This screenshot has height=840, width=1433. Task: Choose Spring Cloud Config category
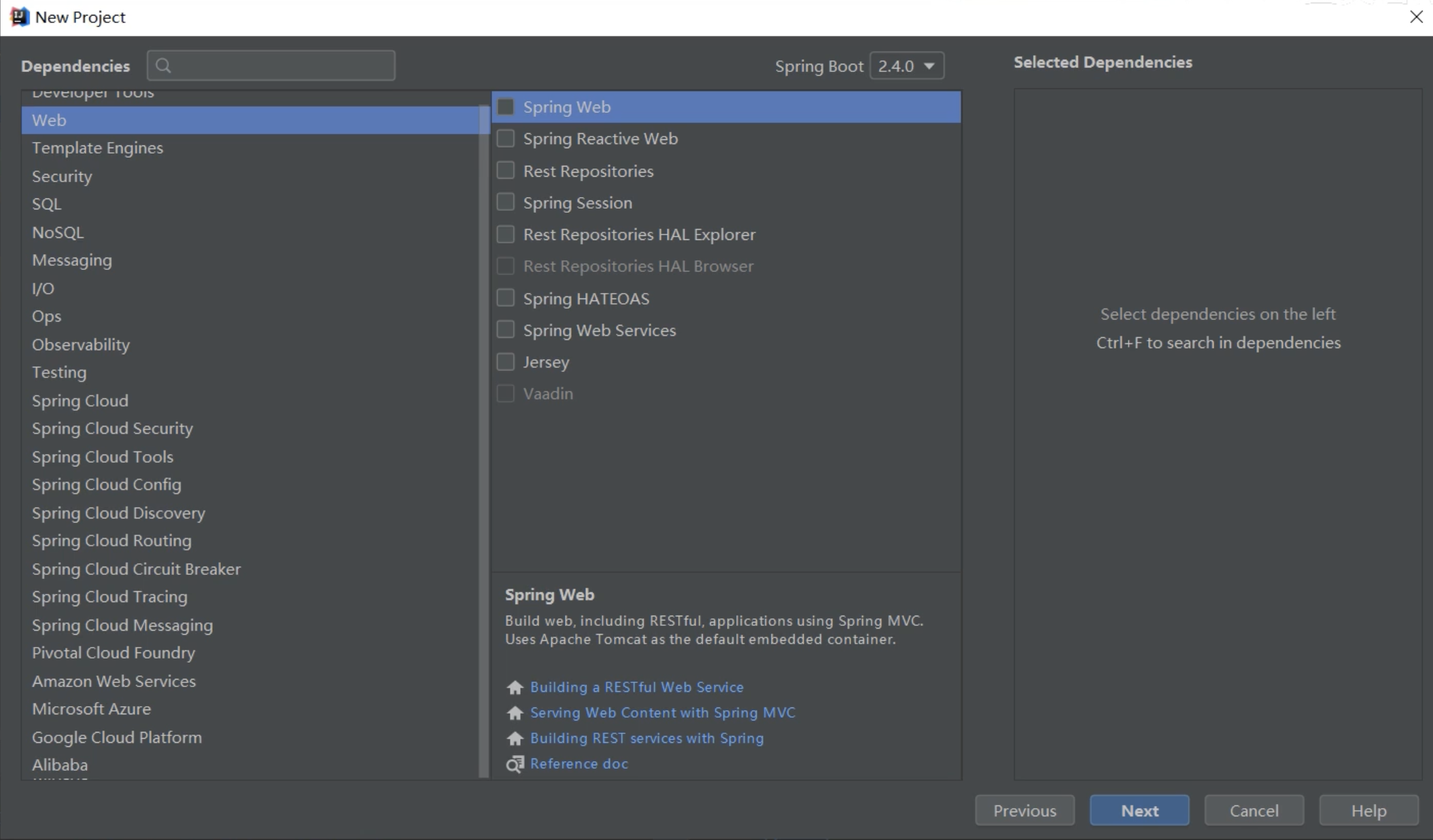[x=251, y=485]
